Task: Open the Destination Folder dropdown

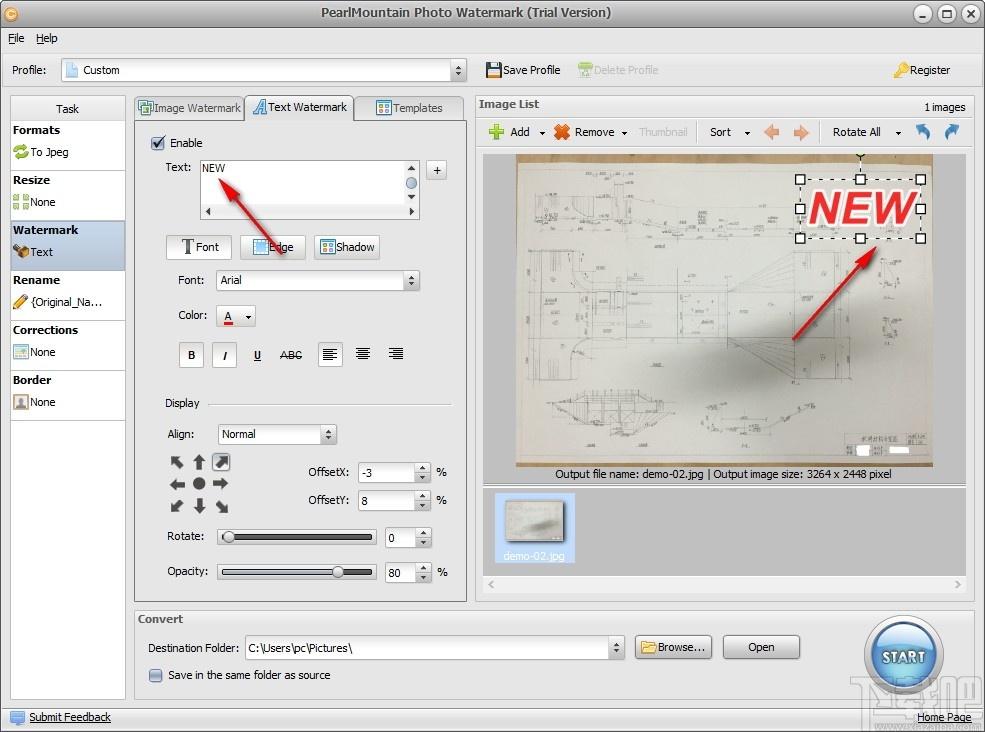Action: tap(616, 648)
